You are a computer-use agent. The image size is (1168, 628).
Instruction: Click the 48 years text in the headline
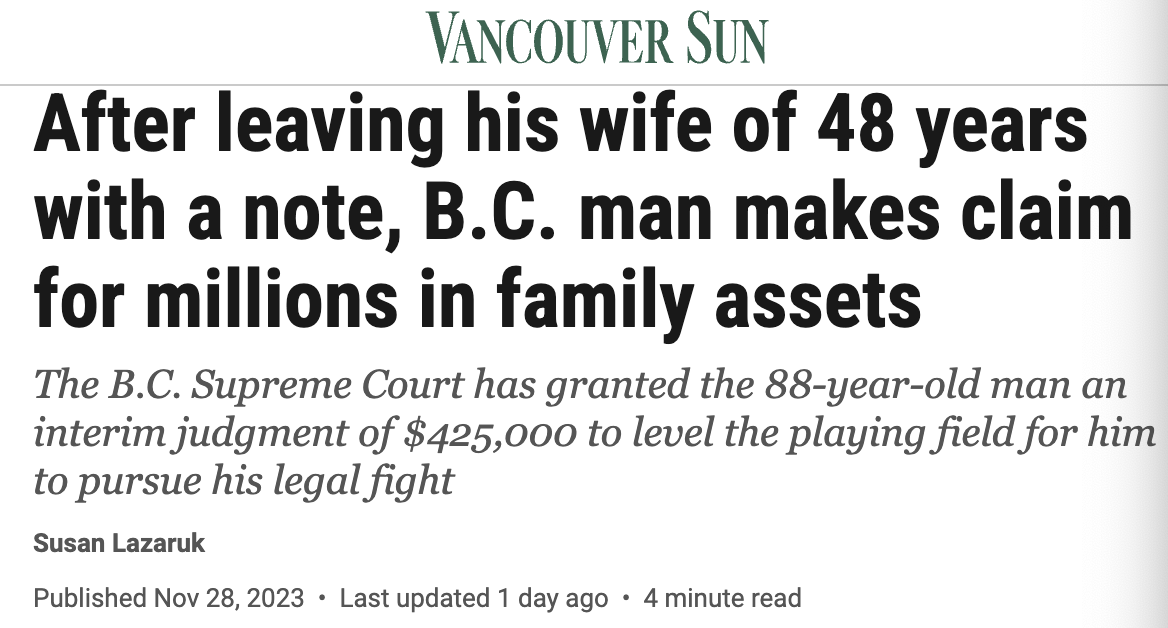tap(952, 125)
